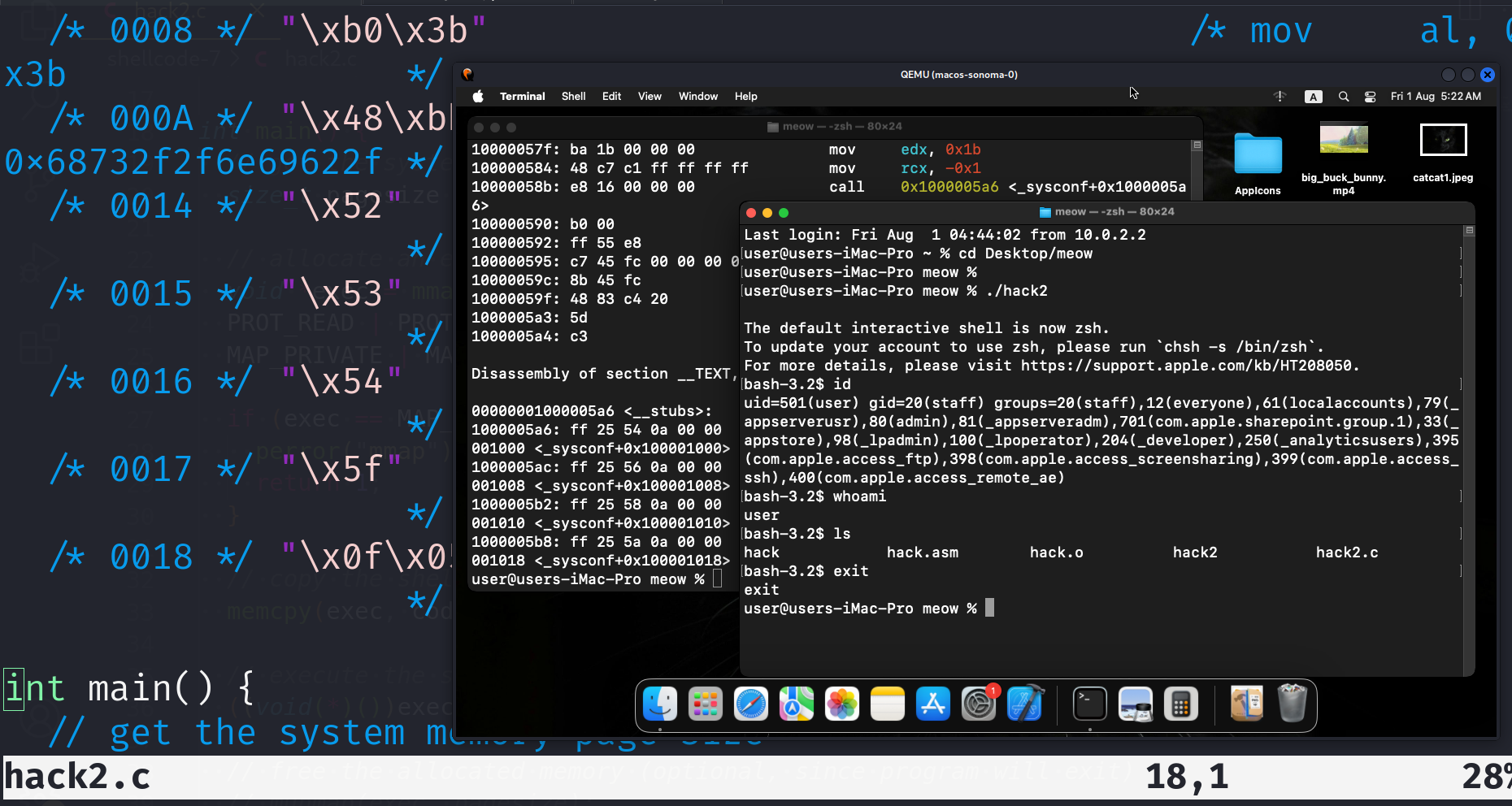The height and width of the screenshot is (806, 1512).
Task: Open Finder from the Dock
Action: click(x=659, y=704)
